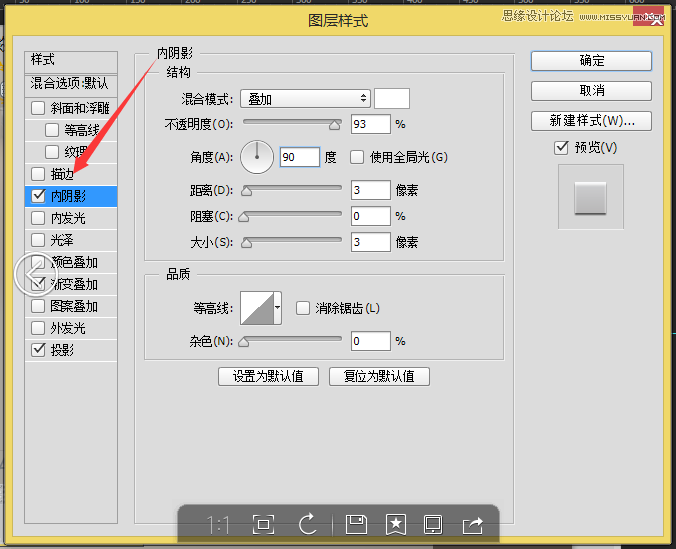Uncheck the 投影 checkbox
The height and width of the screenshot is (549, 676).
[x=38, y=349]
